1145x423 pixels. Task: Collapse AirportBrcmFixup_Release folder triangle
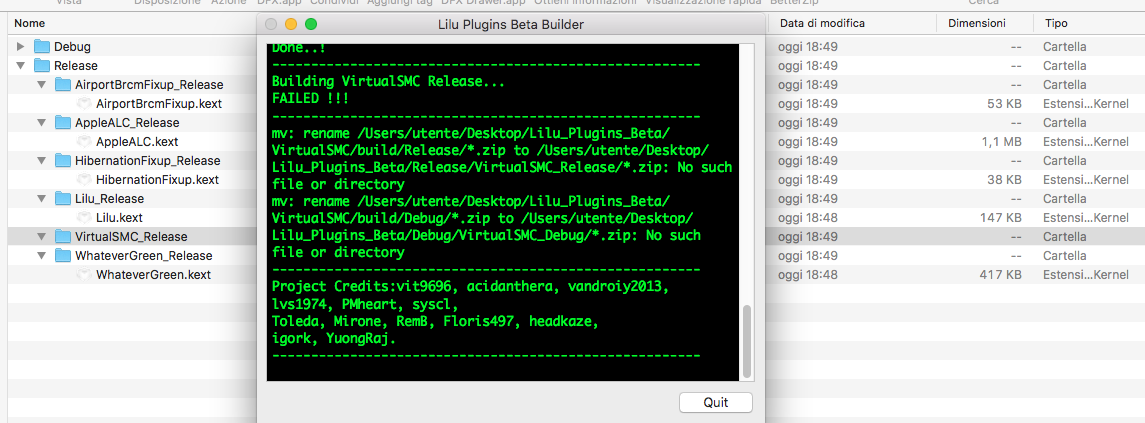coord(42,85)
